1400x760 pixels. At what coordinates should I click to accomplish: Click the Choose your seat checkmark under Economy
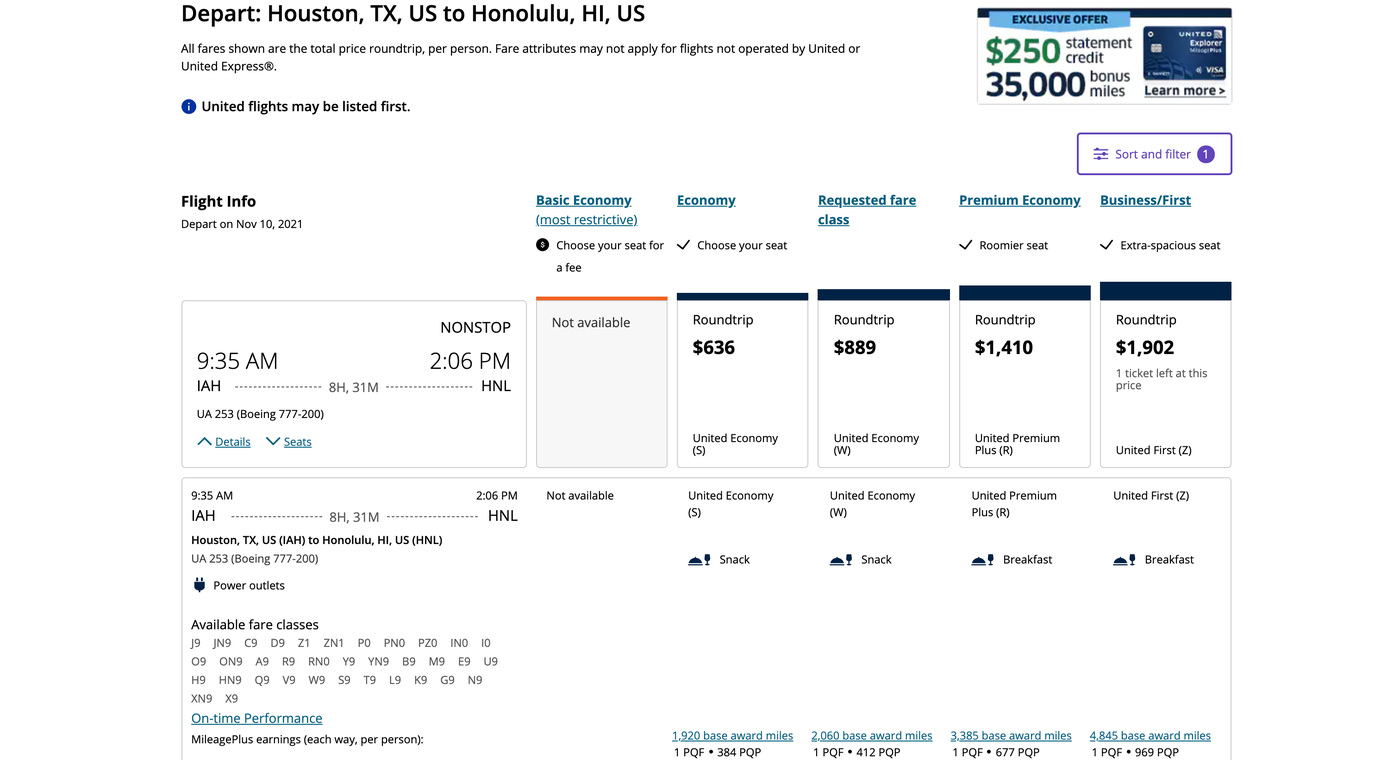pos(684,244)
